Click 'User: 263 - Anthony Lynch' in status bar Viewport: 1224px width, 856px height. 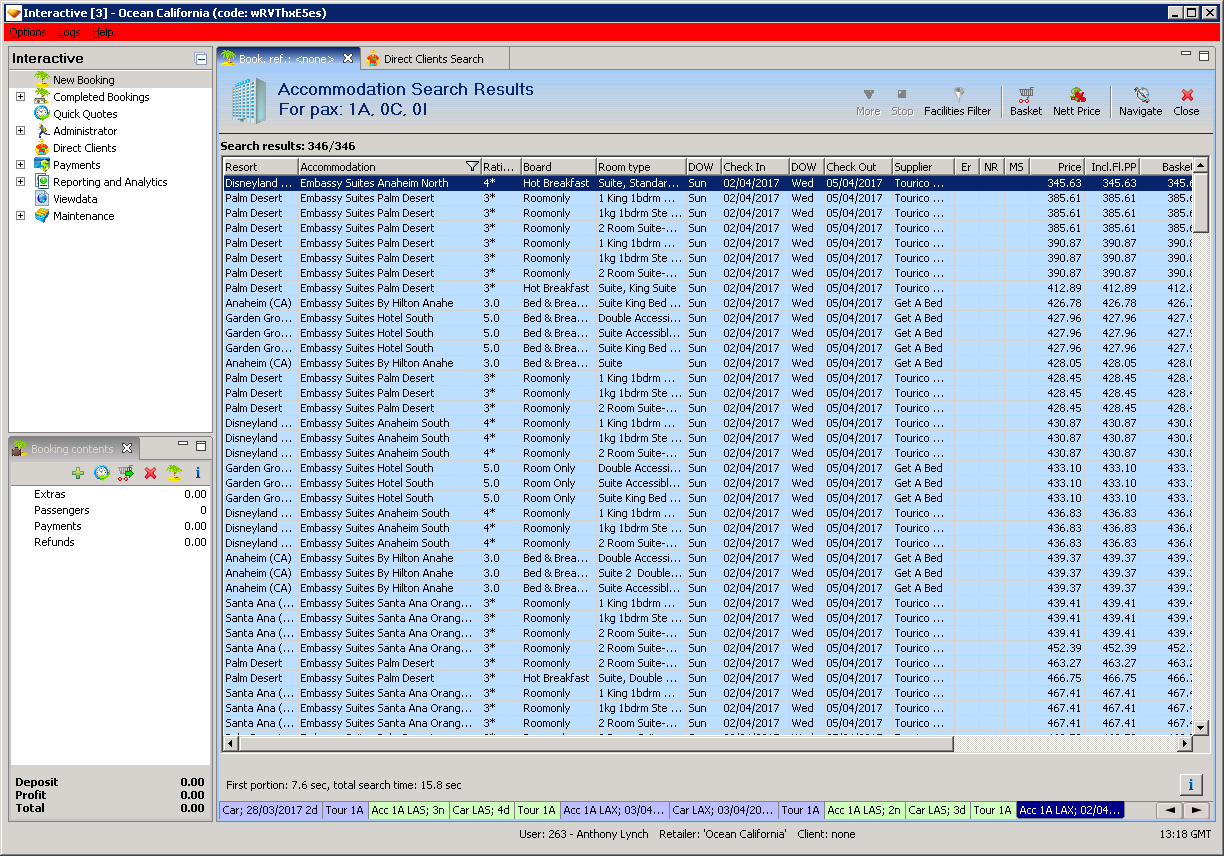pos(583,834)
